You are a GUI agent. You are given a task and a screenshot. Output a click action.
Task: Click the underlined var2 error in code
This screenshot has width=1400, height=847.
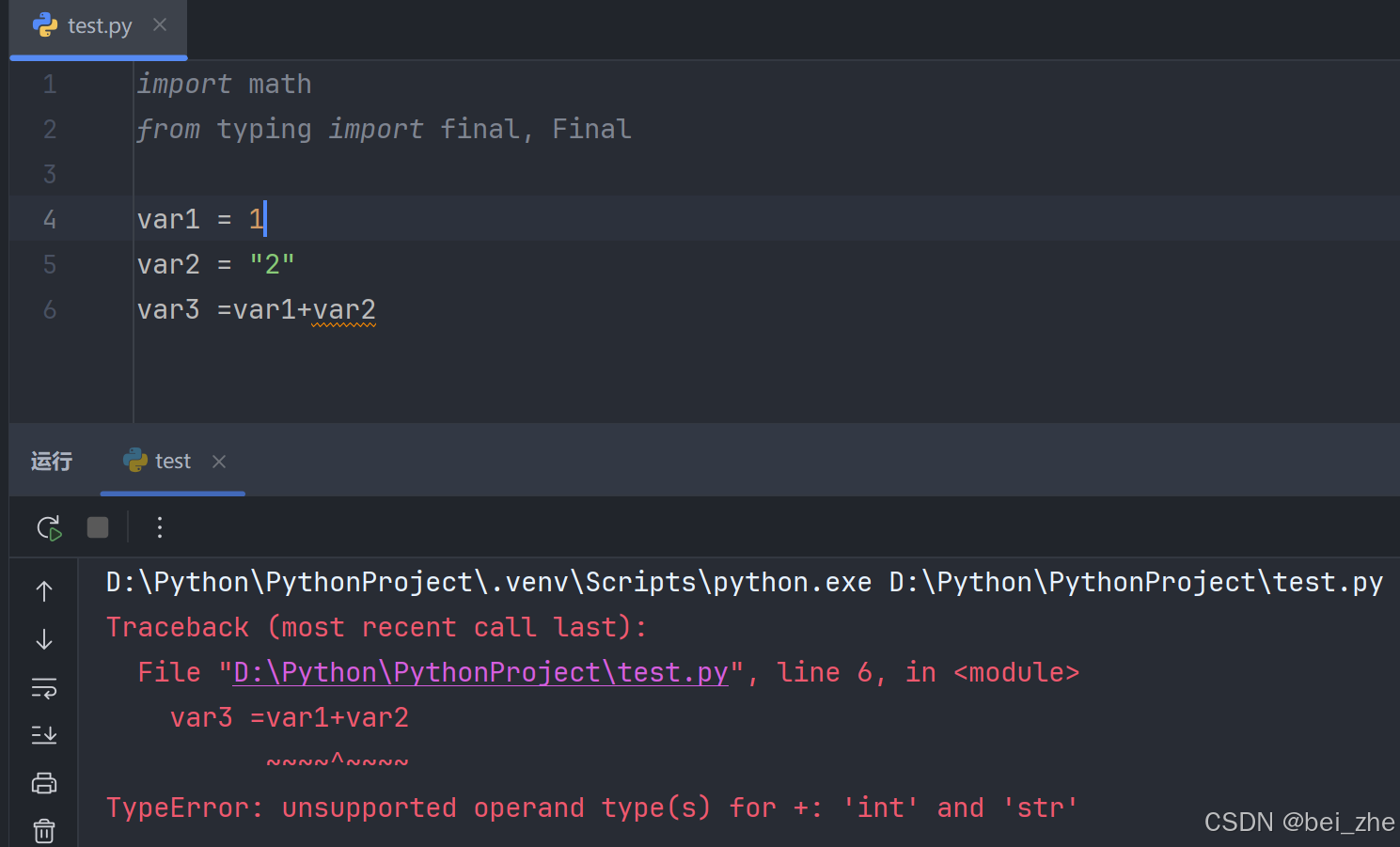click(344, 309)
